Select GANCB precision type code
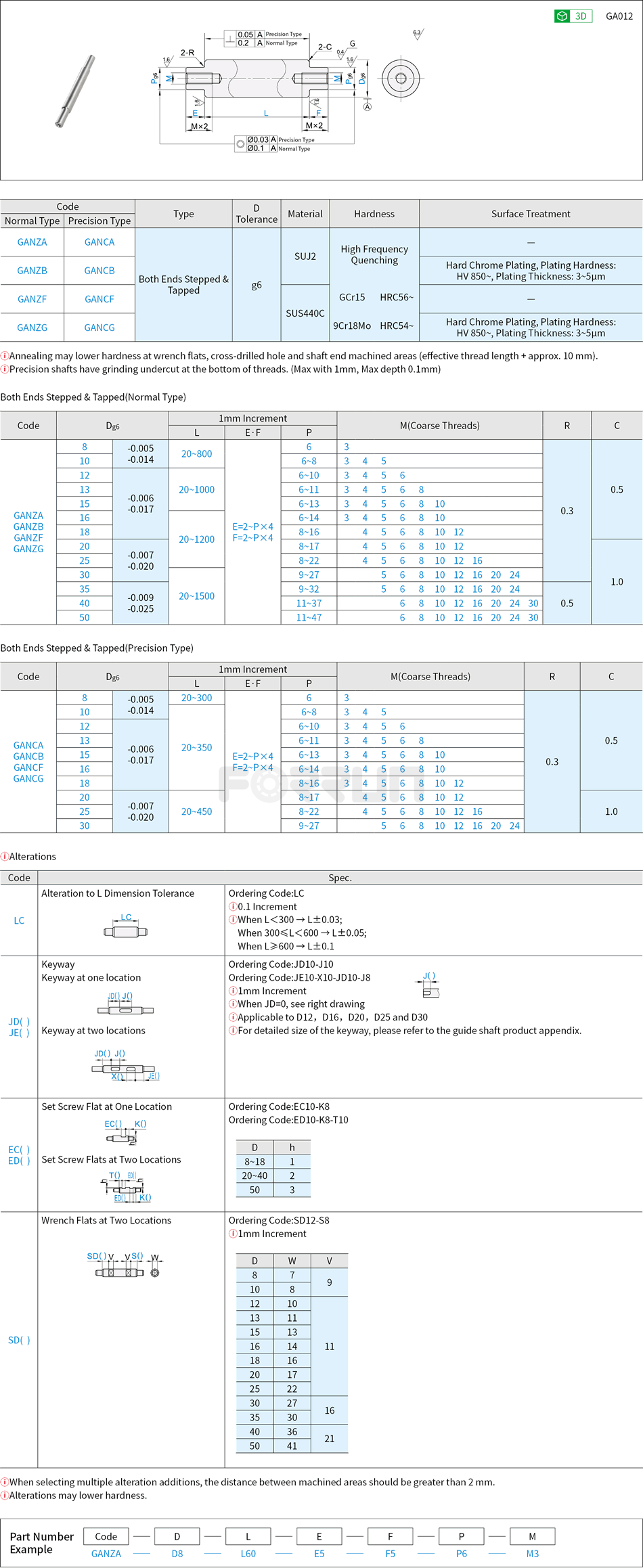 (99, 271)
